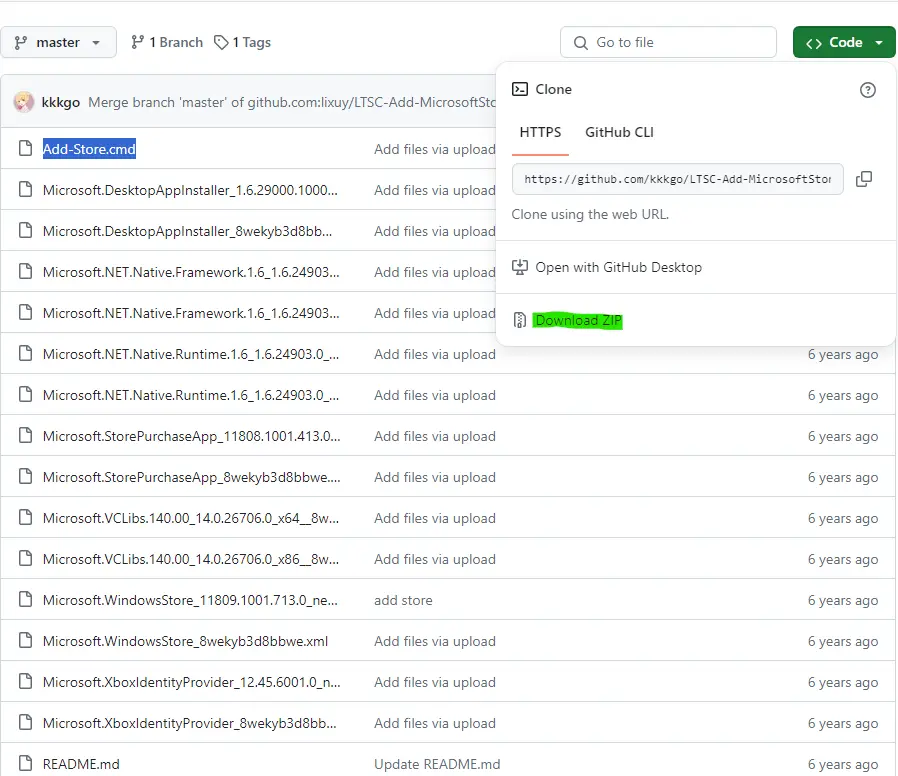Open the 'add store' commit message link
The image size is (898, 776).
coord(403,600)
